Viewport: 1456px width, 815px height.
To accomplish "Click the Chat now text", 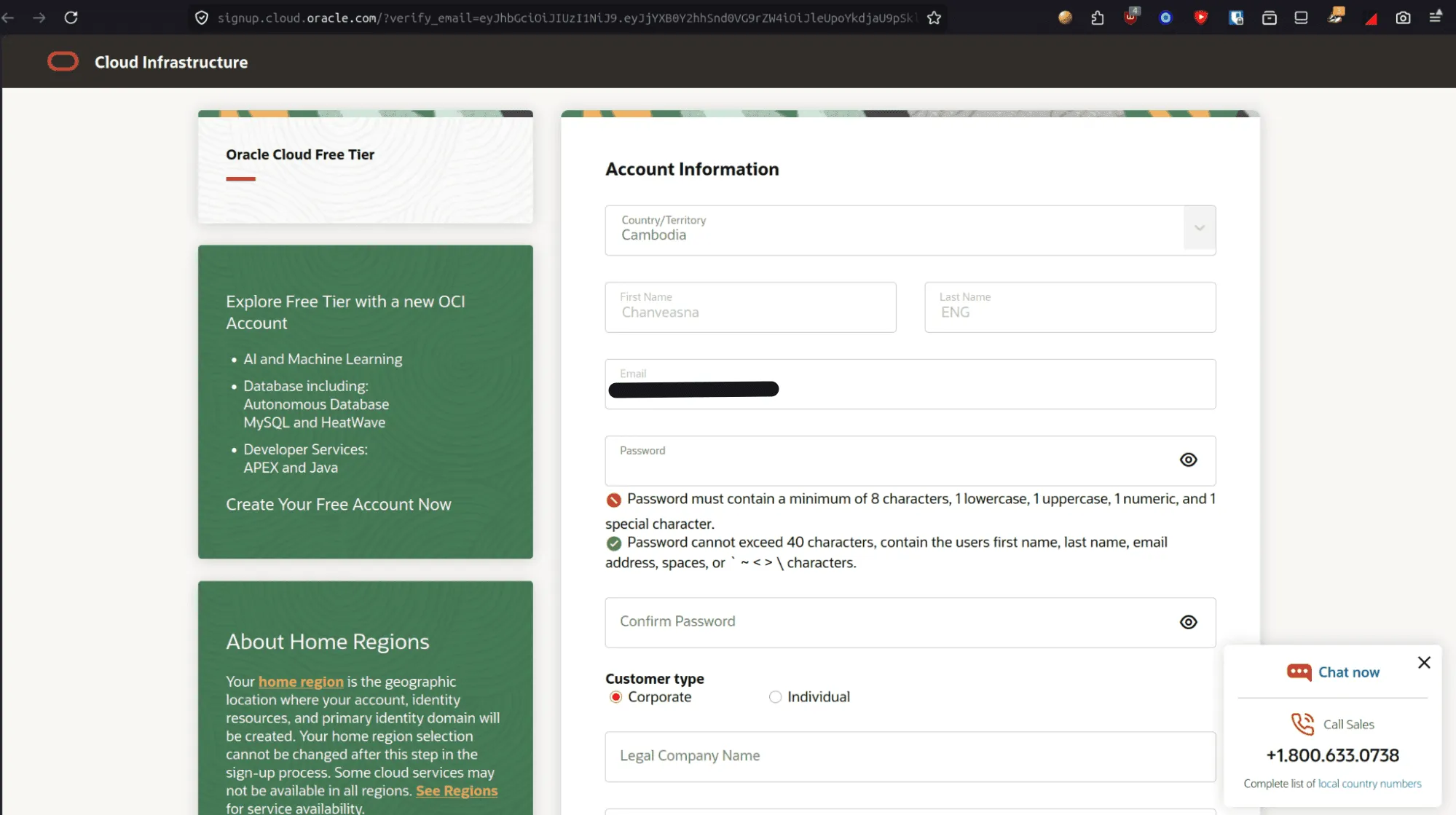I will coord(1349,672).
